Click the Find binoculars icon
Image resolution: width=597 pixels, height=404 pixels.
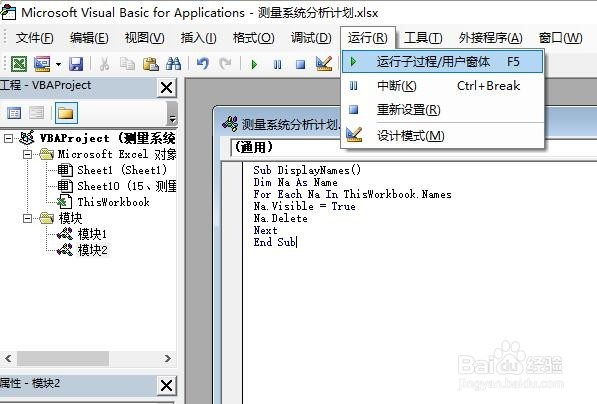[174, 64]
